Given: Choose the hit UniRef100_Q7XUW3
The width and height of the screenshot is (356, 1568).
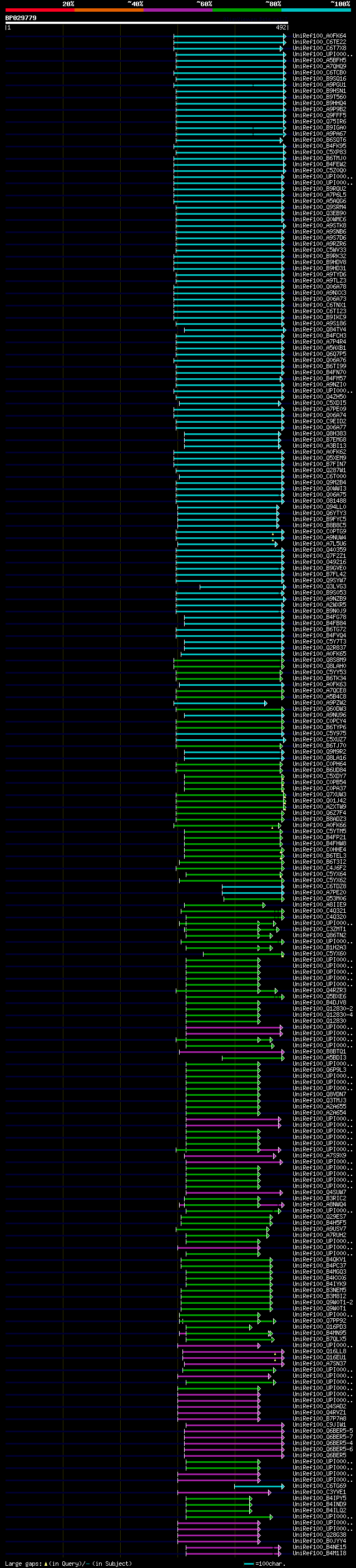Looking at the screenshot, I should point(319,794).
